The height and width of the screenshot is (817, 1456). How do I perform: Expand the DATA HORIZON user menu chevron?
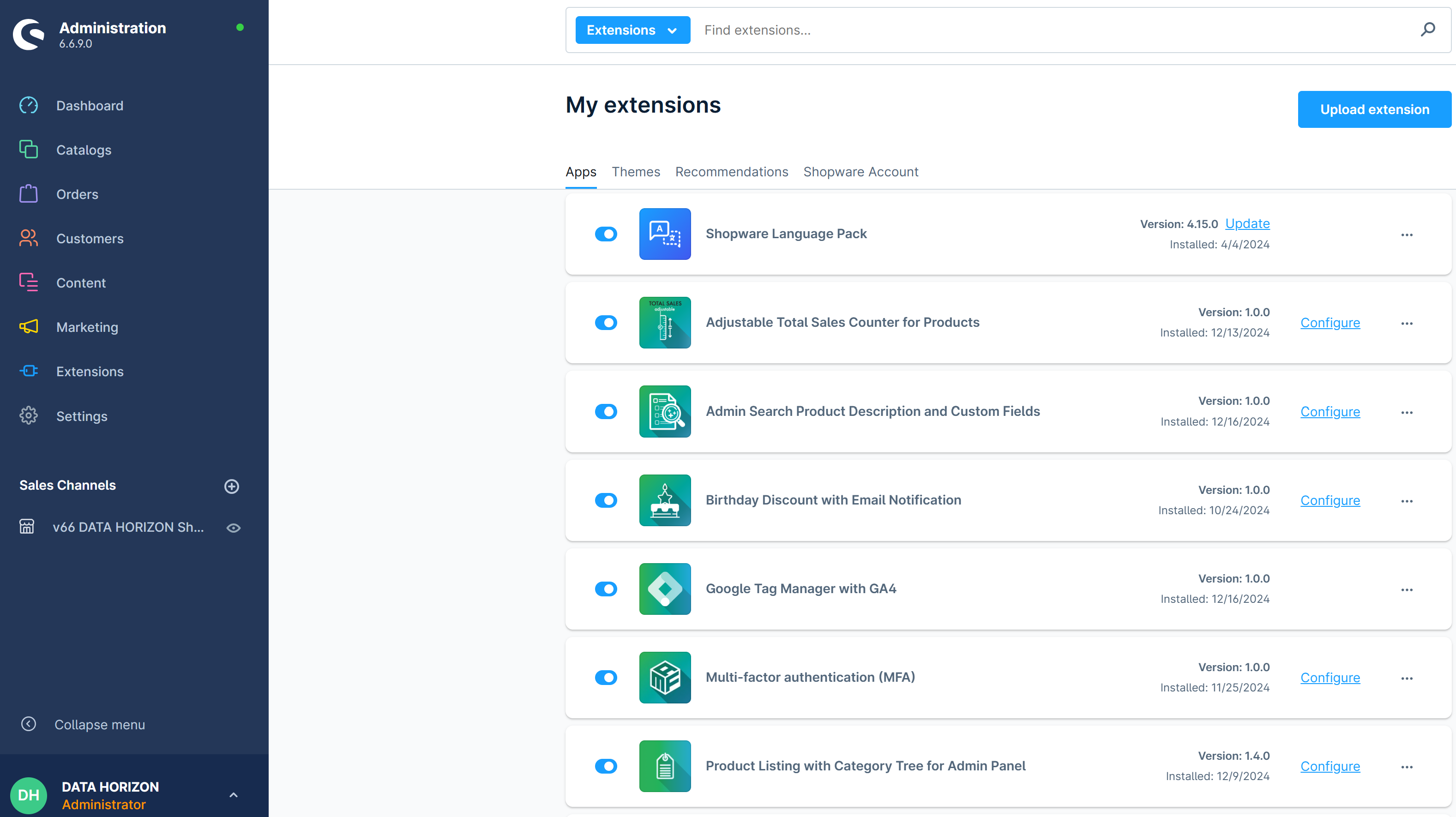pyautogui.click(x=234, y=795)
